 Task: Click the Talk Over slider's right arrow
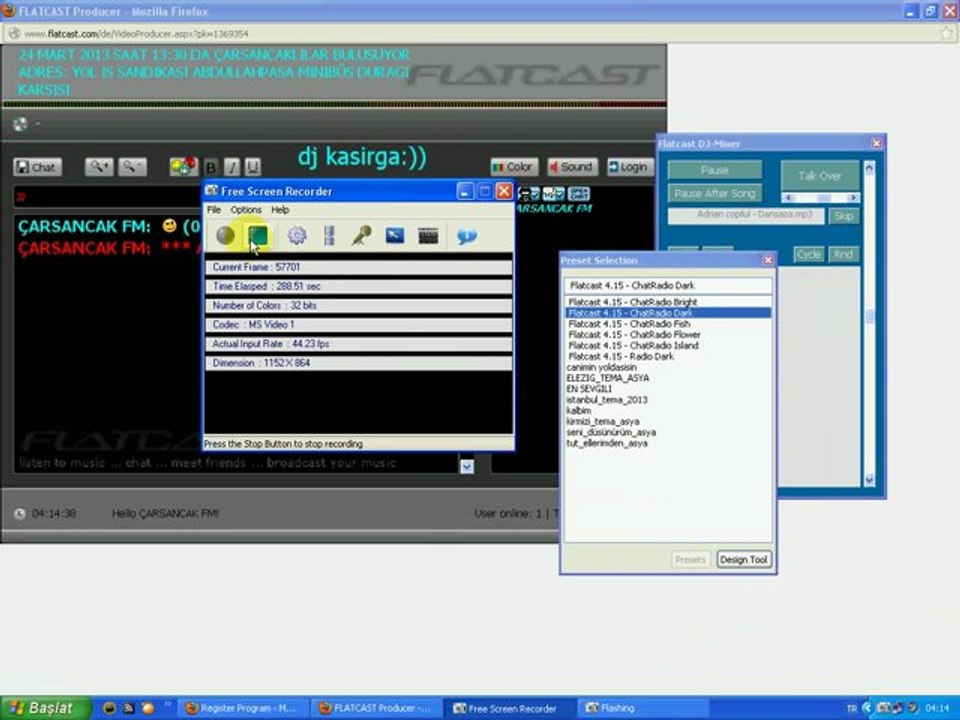point(852,198)
